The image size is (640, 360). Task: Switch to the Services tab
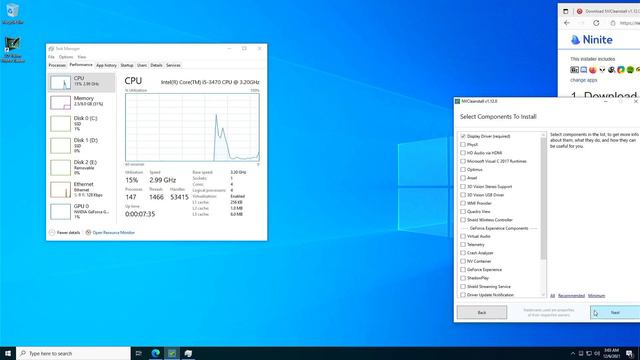(x=173, y=65)
